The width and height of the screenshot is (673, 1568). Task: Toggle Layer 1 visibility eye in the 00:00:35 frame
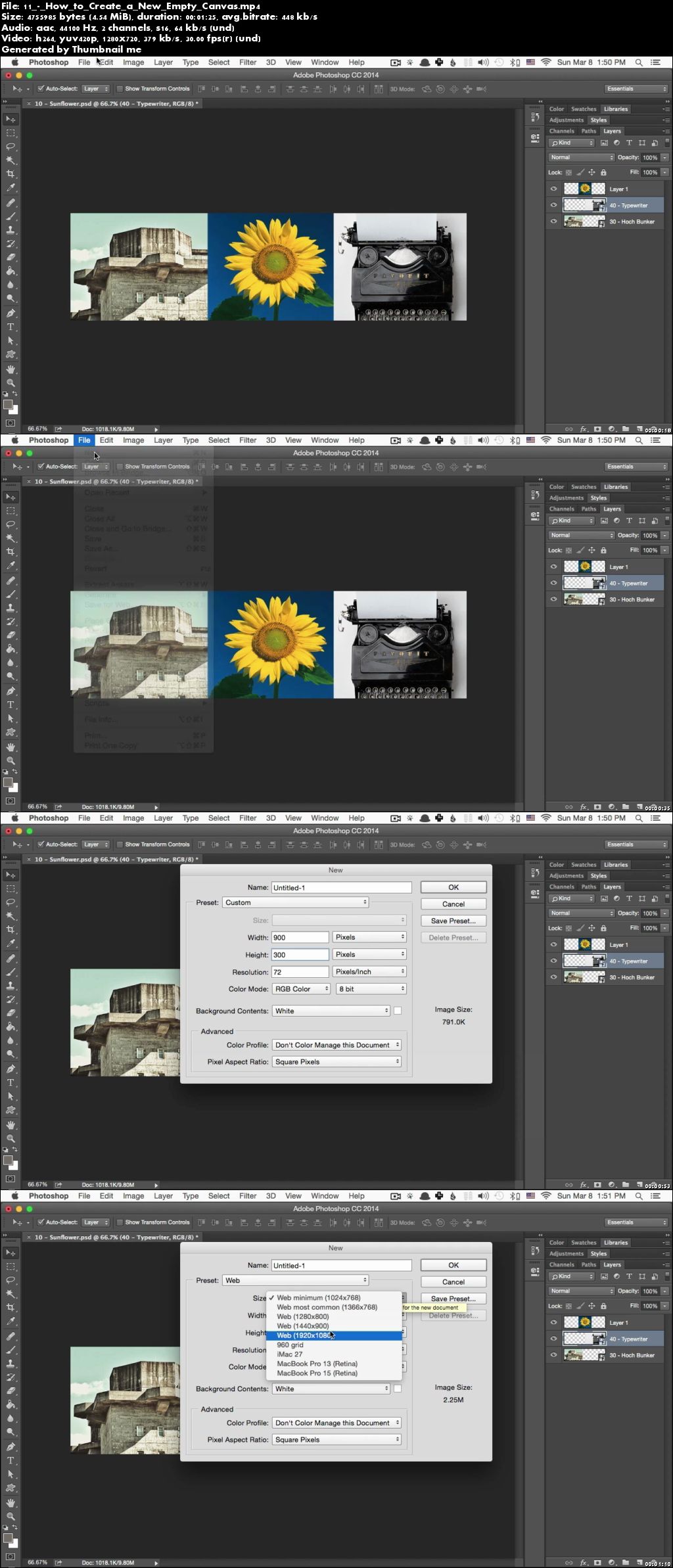click(x=553, y=567)
